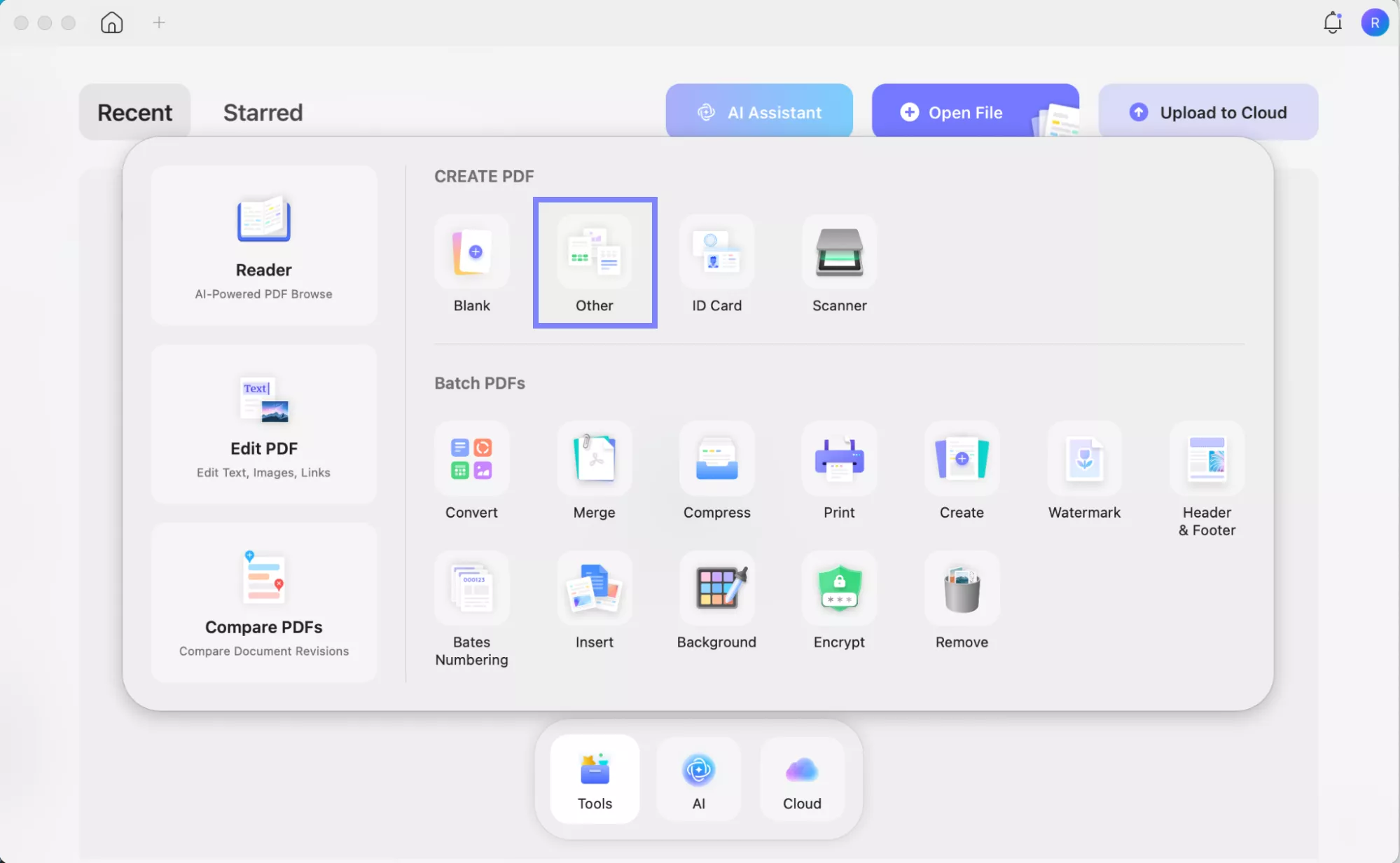Open Header & Footer batch tool
The image size is (1400, 863).
1207,459
